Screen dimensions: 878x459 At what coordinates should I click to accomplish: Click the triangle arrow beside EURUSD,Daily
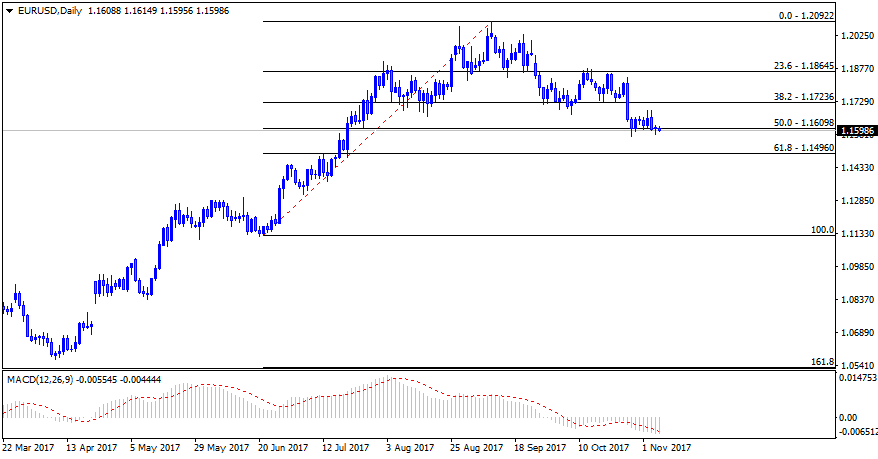click(8, 10)
